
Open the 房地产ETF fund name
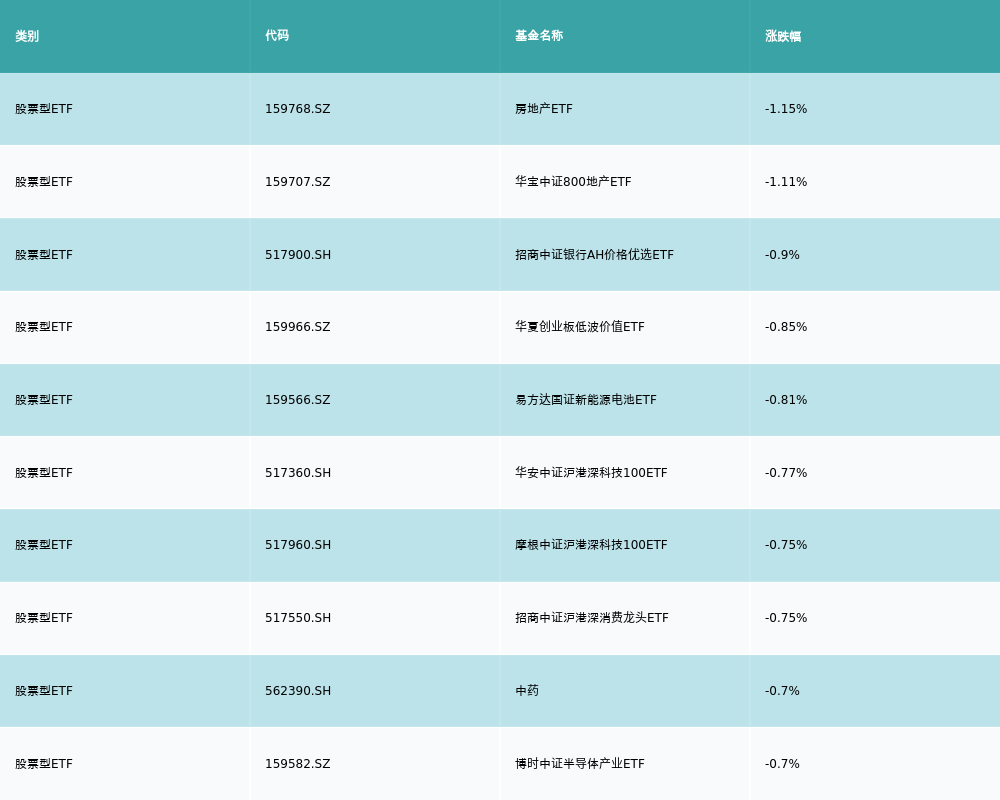coord(544,109)
